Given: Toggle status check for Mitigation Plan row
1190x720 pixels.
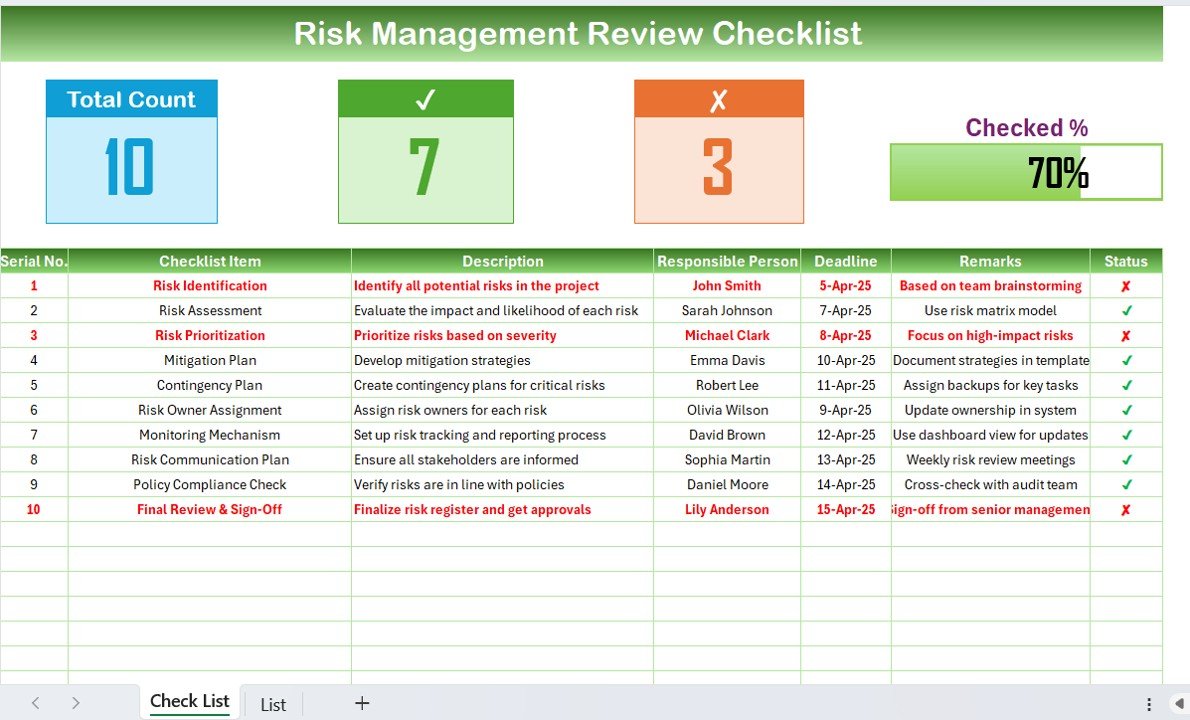Looking at the screenshot, I should (x=1126, y=360).
